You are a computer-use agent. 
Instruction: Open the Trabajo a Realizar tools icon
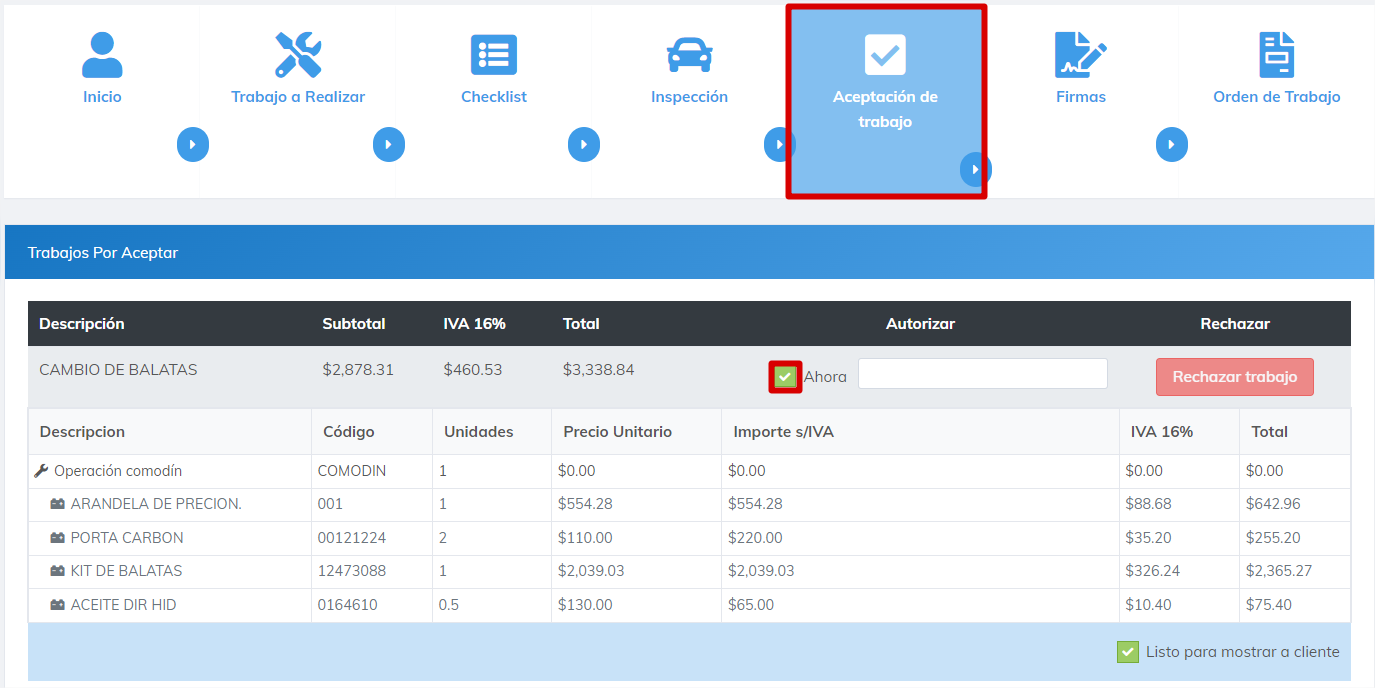[298, 55]
